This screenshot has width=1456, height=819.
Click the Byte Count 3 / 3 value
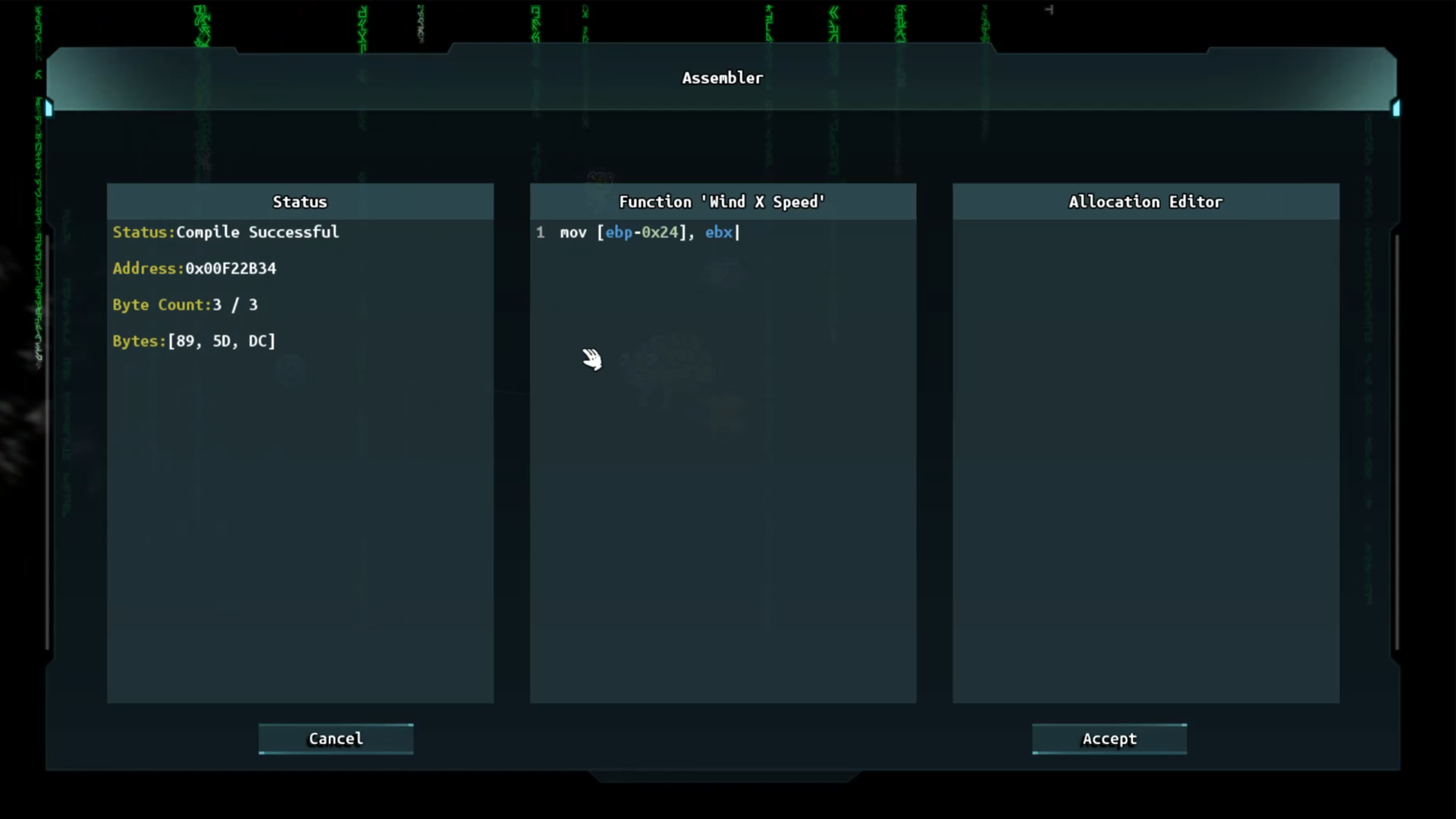(235, 305)
